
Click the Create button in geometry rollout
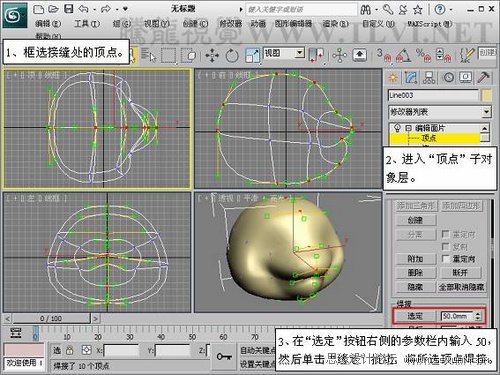click(416, 220)
